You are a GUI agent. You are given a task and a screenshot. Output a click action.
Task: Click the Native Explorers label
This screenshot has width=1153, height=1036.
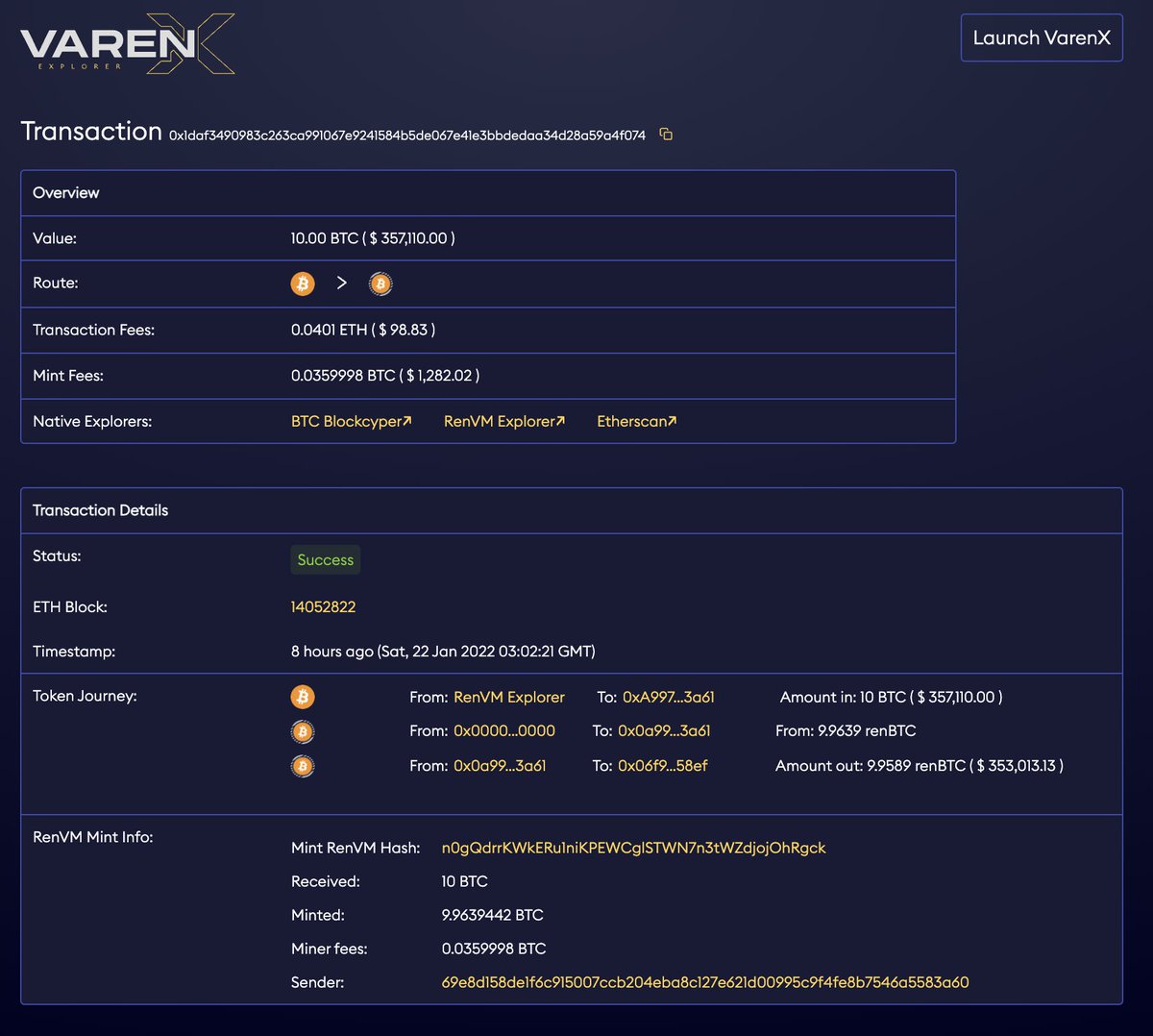(x=92, y=421)
